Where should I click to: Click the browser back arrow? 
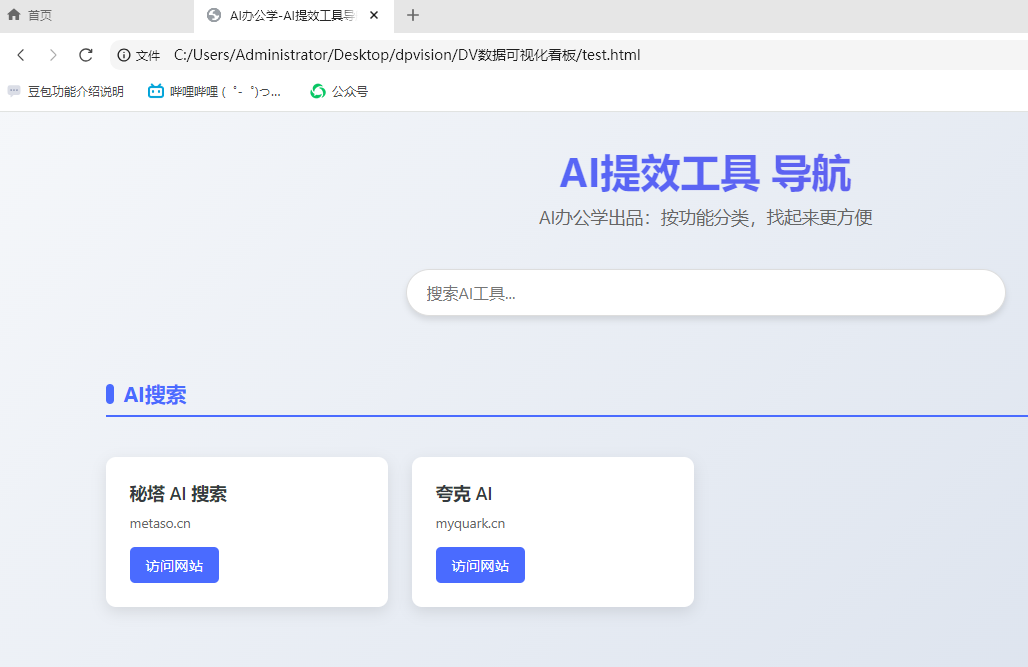[x=20, y=55]
